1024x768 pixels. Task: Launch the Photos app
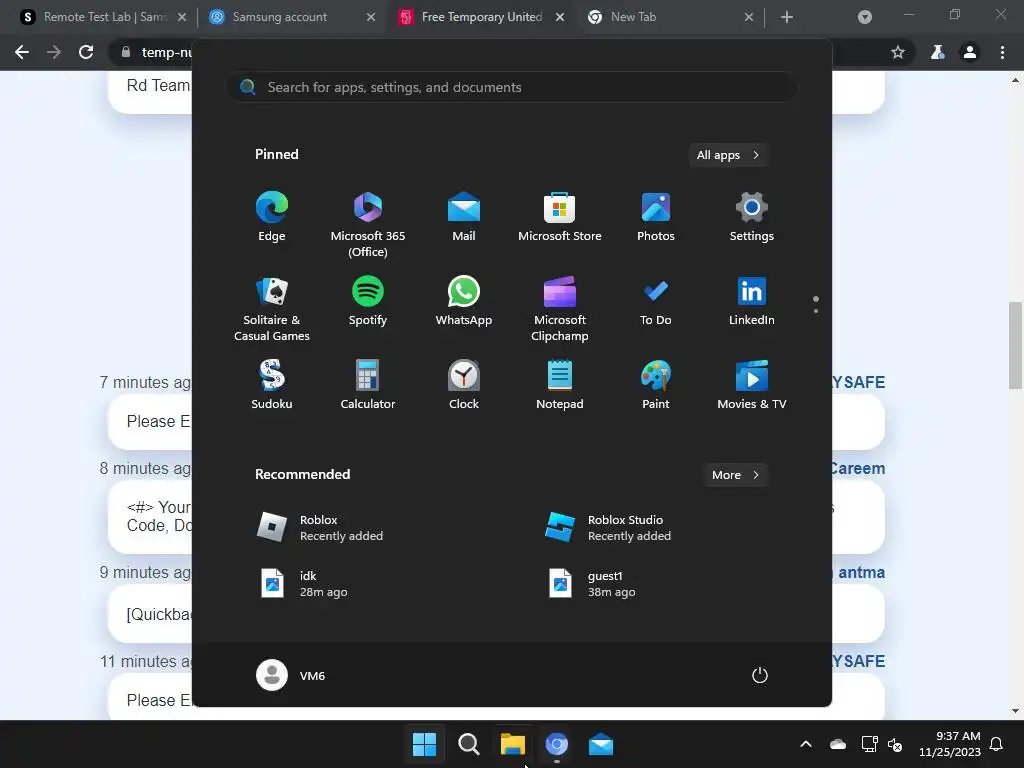(x=656, y=218)
